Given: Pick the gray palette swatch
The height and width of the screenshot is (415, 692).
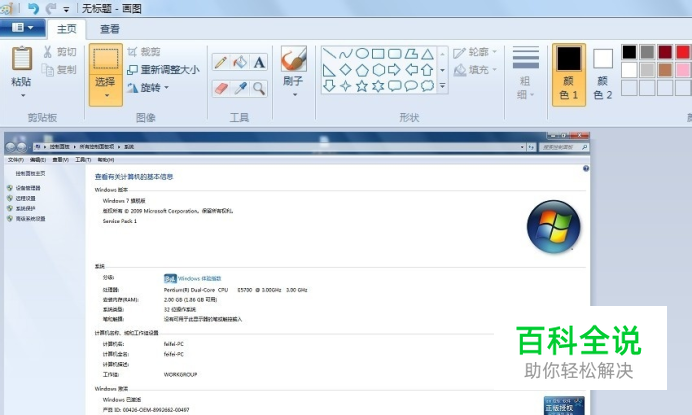Looking at the screenshot, I should 647,52.
